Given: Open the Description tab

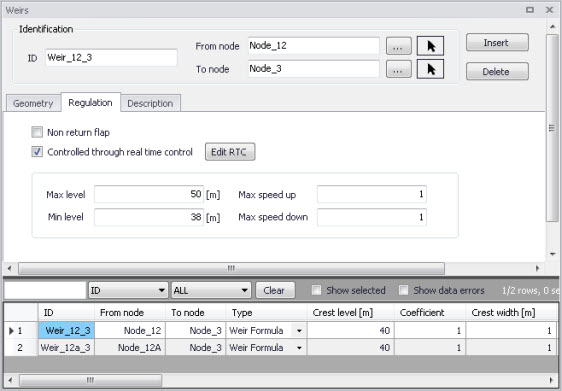Looking at the screenshot, I should click(150, 104).
